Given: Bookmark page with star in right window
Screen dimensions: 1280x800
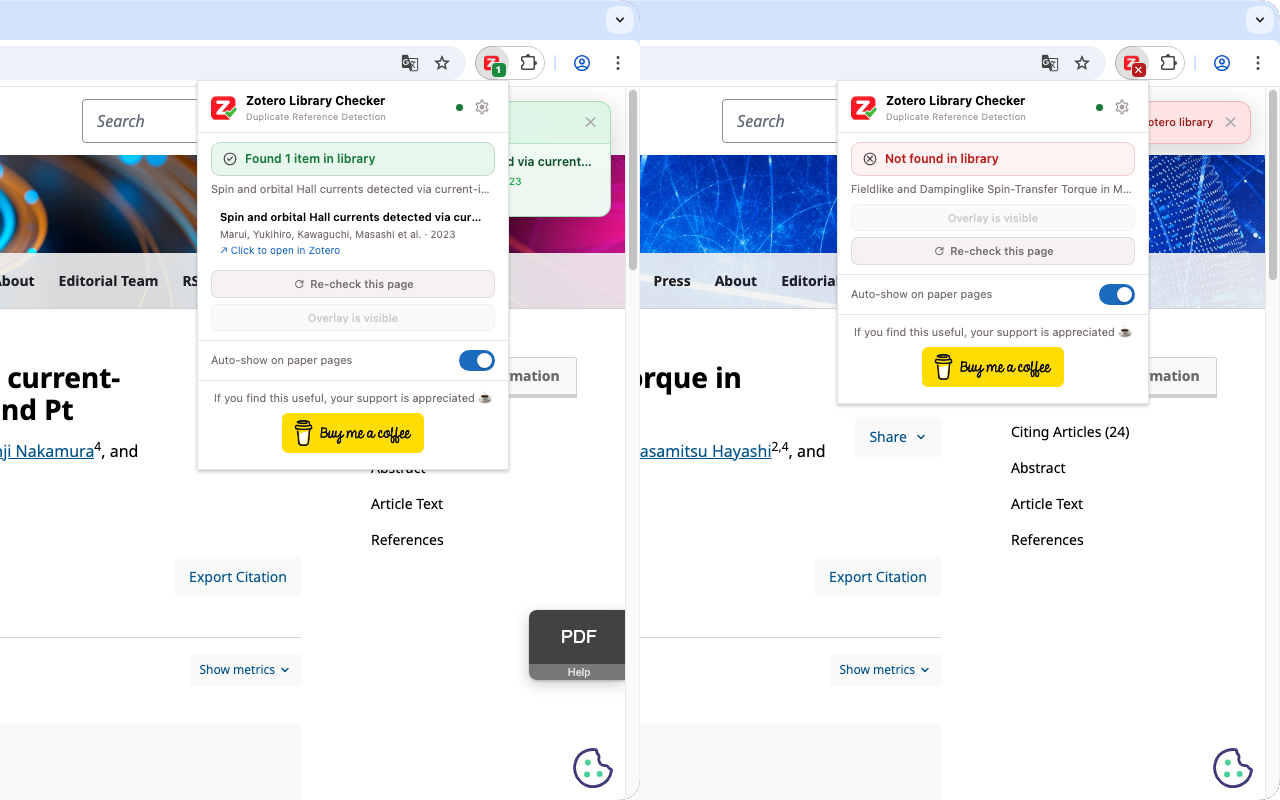Looking at the screenshot, I should 1082,63.
